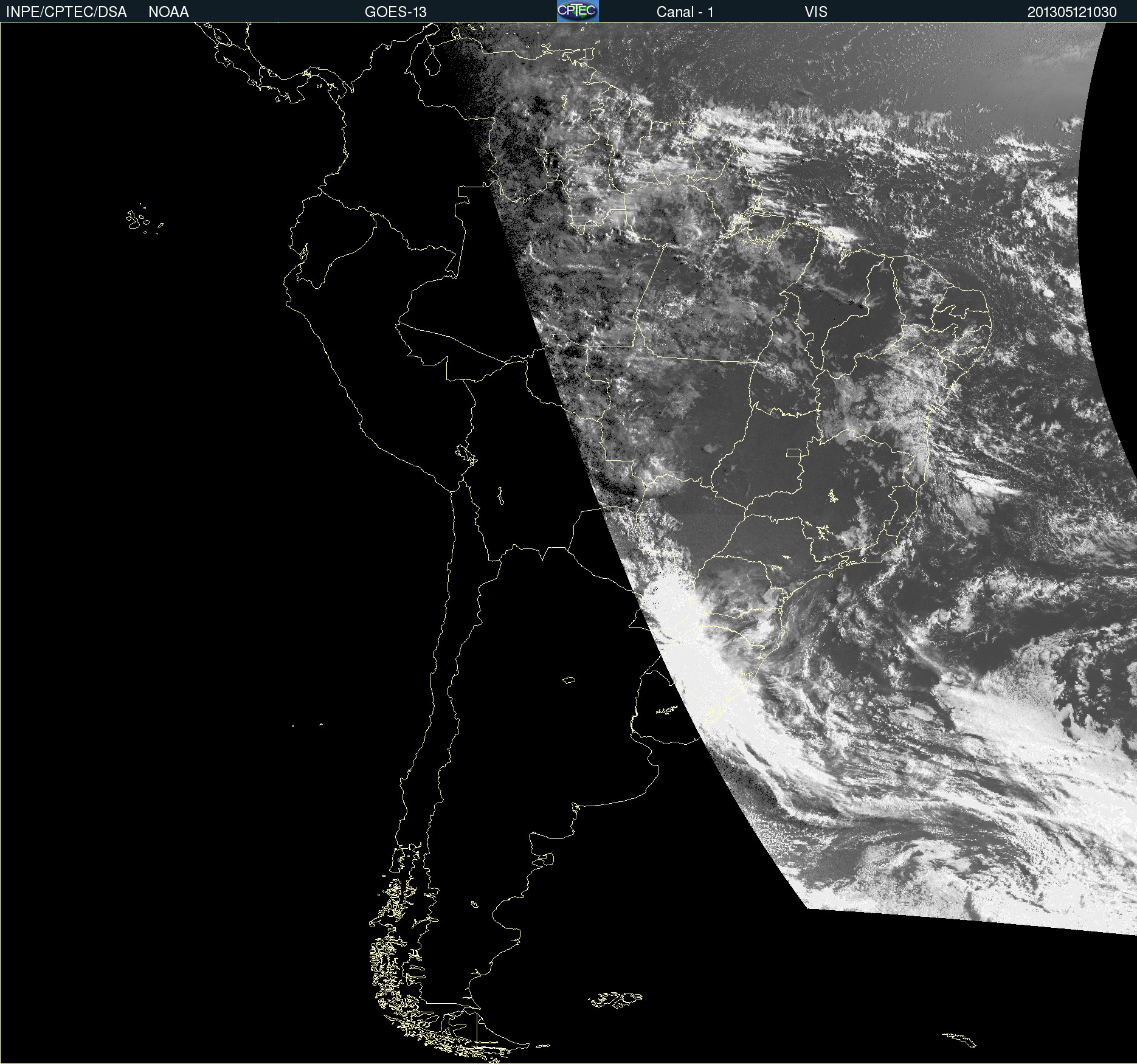Click the VIS label in the header
The image size is (1137, 1064).
pos(815,12)
